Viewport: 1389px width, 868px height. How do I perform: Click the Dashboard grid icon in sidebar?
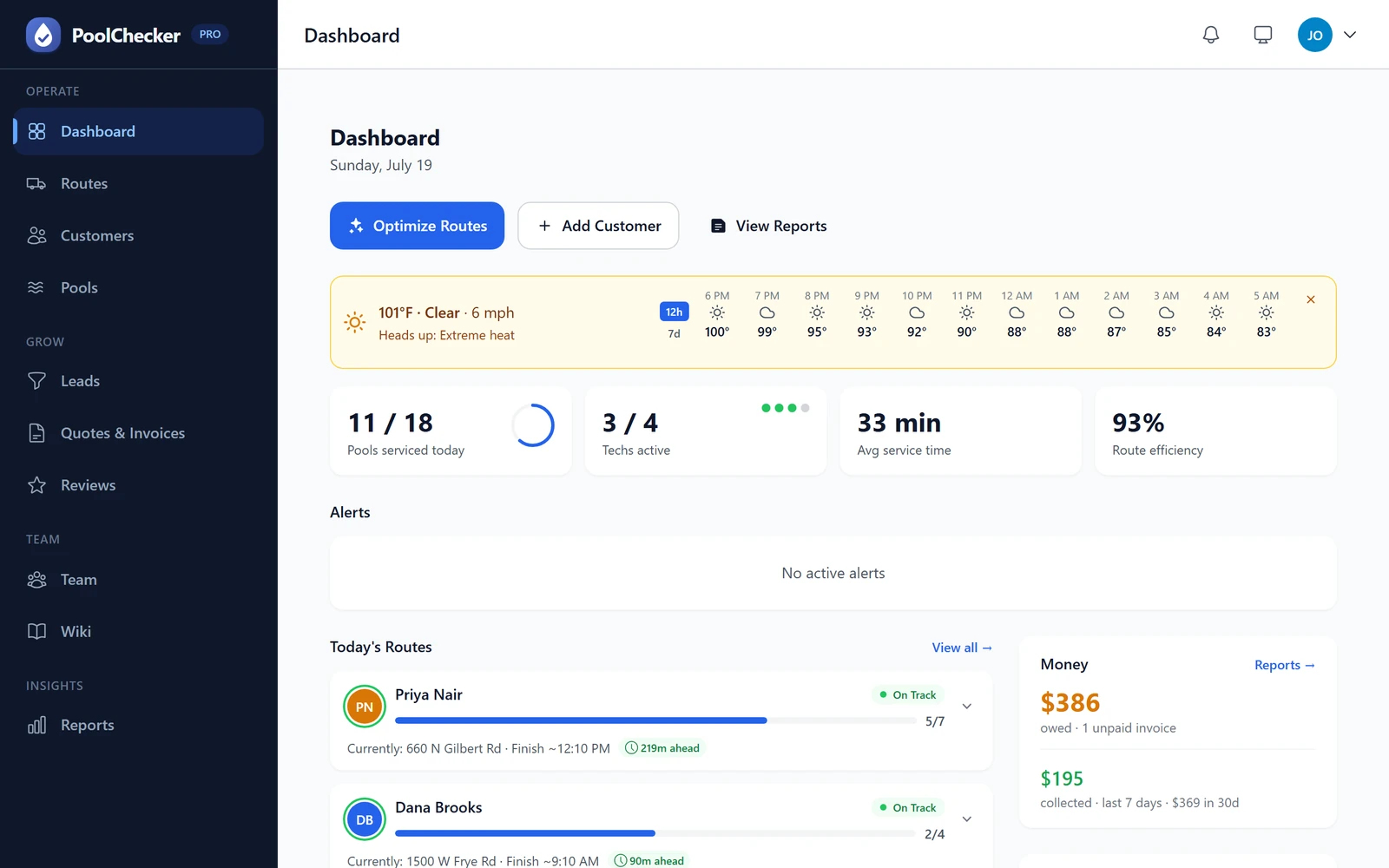36,131
